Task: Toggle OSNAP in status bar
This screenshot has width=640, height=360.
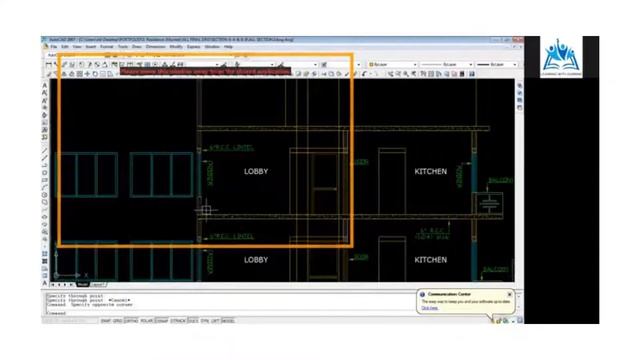Action: coord(162,321)
